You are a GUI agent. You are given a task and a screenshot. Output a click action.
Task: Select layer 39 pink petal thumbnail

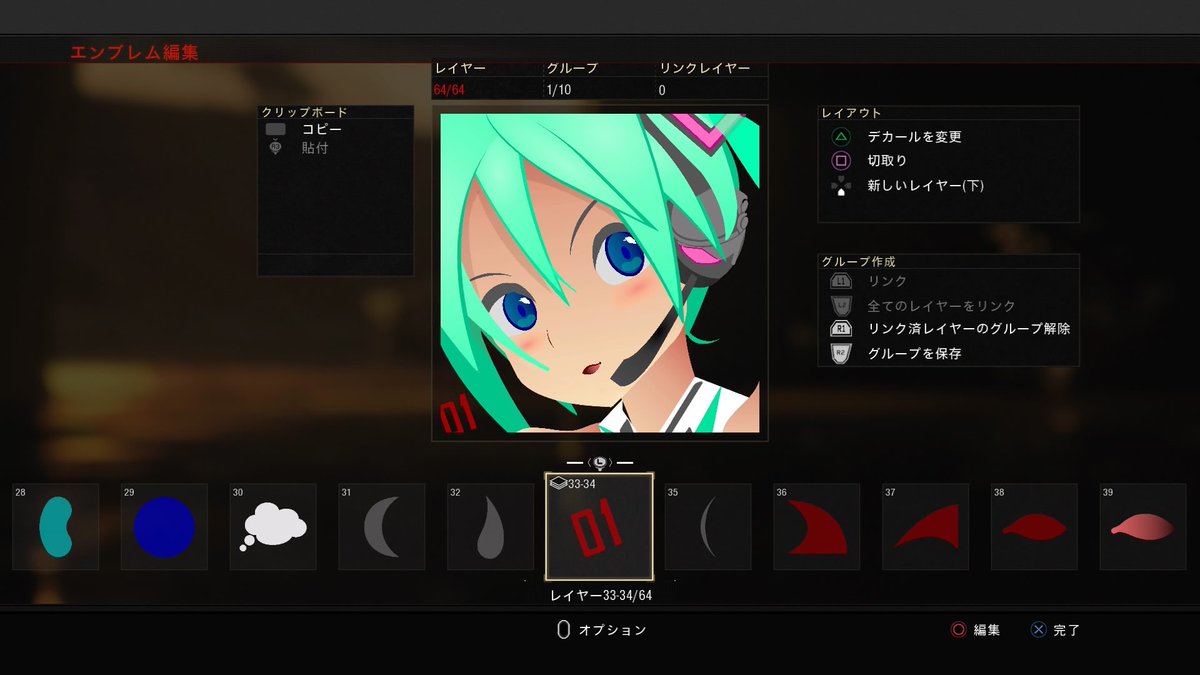pyautogui.click(x=1143, y=527)
